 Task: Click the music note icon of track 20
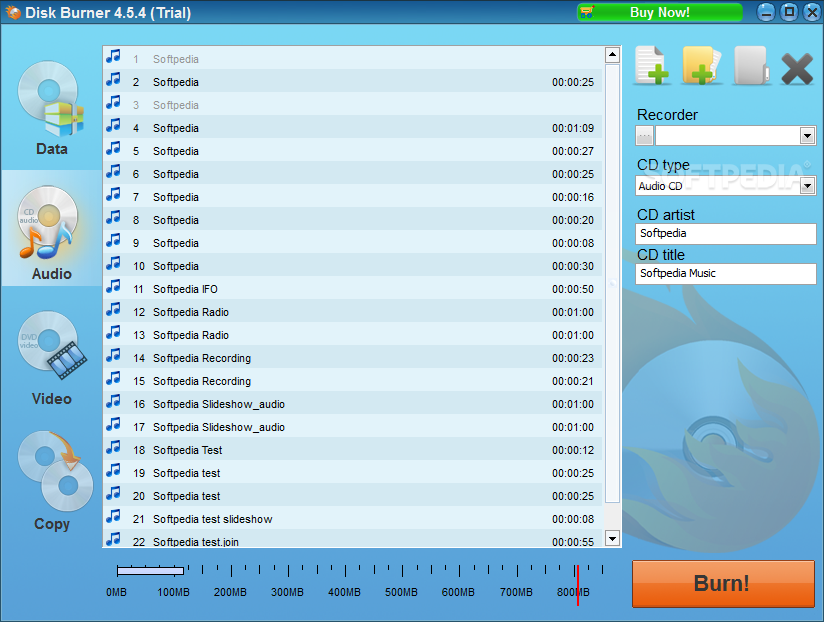tap(113, 493)
